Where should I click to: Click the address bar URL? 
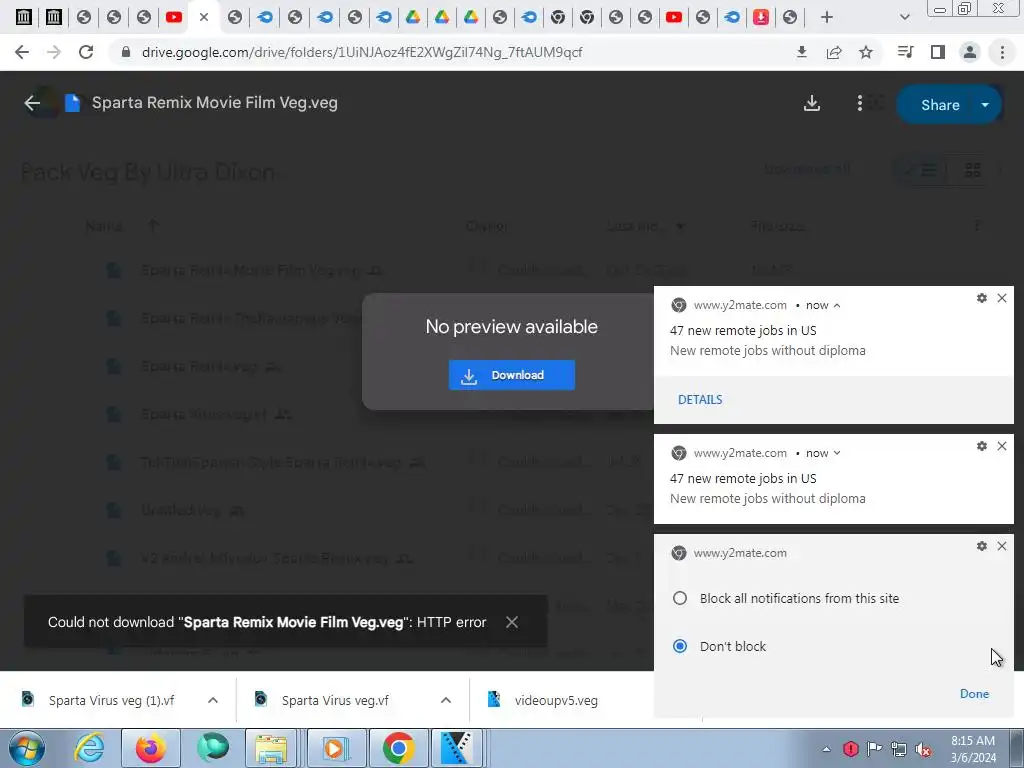click(362, 52)
